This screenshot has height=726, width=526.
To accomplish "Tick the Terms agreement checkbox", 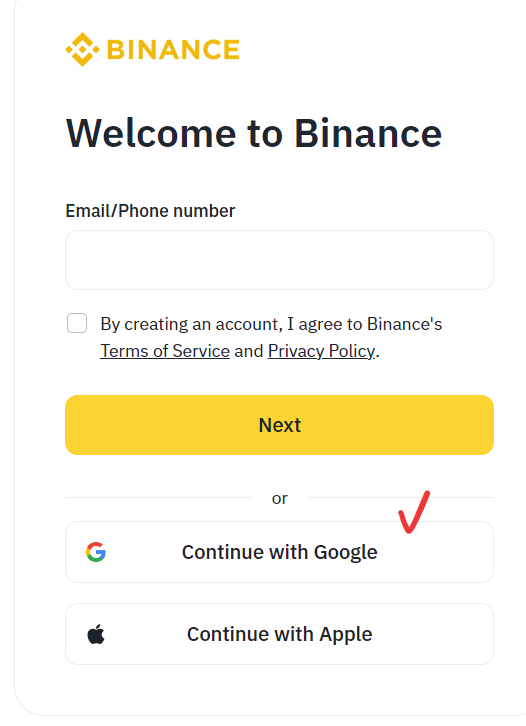I will 77,323.
